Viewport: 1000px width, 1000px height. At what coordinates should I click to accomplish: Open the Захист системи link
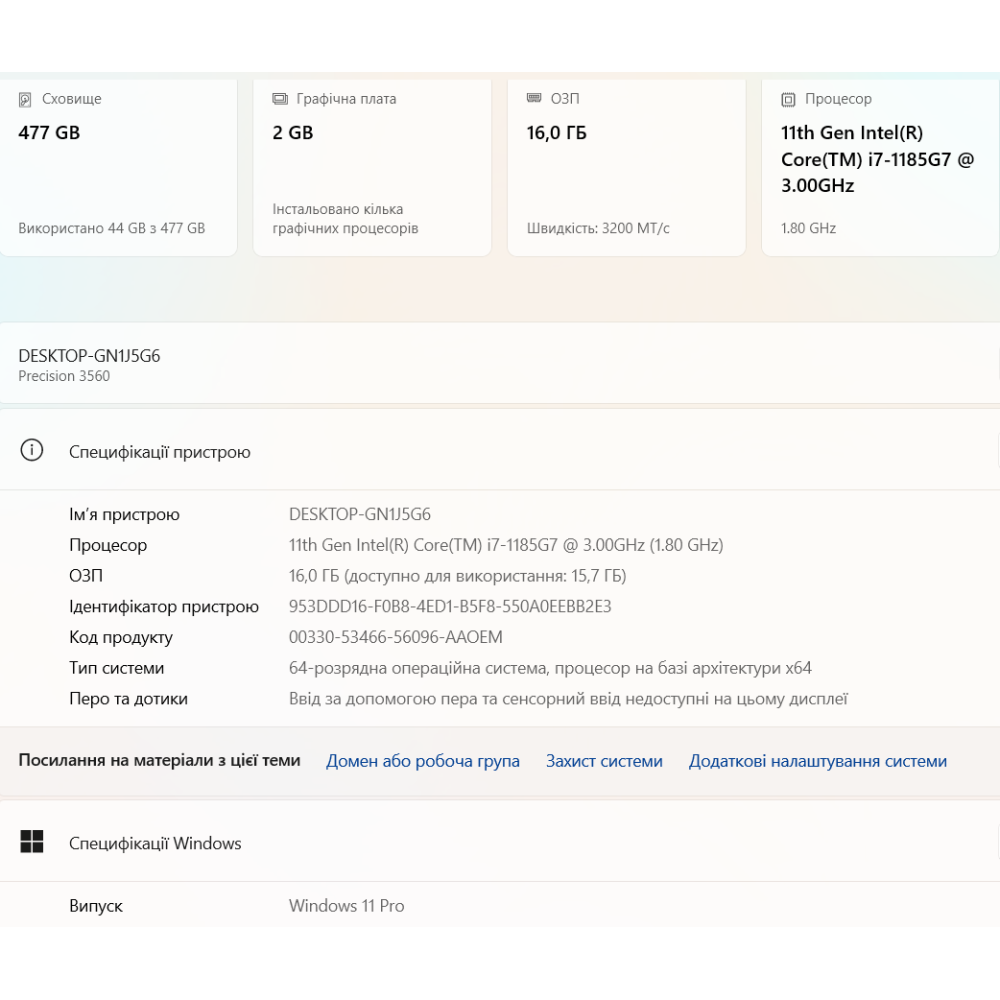click(x=604, y=761)
